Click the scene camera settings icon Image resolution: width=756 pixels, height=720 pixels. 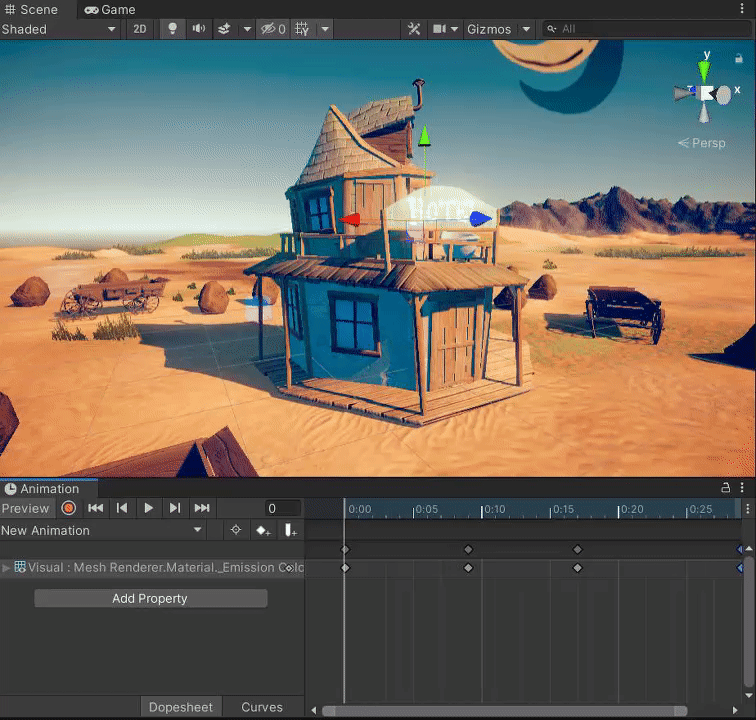point(440,29)
